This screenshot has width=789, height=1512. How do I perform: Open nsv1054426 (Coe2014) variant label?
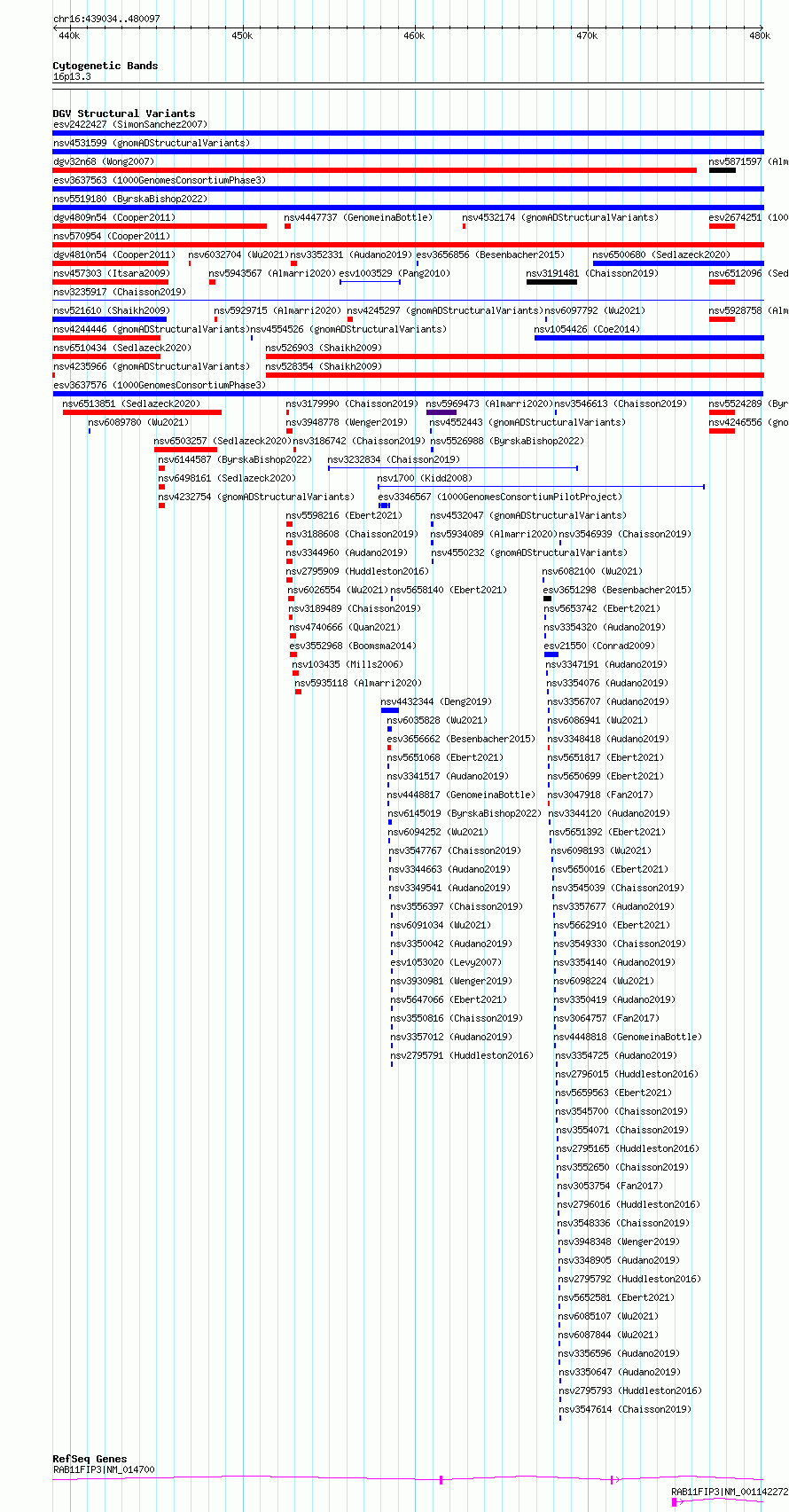587,330
